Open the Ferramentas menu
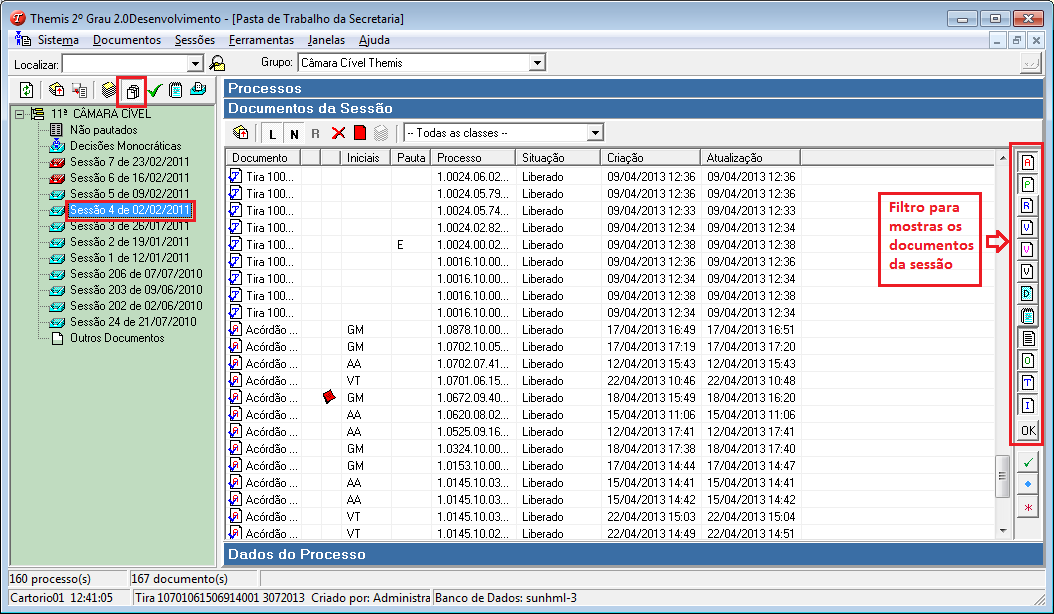The image size is (1054, 614). click(261, 40)
